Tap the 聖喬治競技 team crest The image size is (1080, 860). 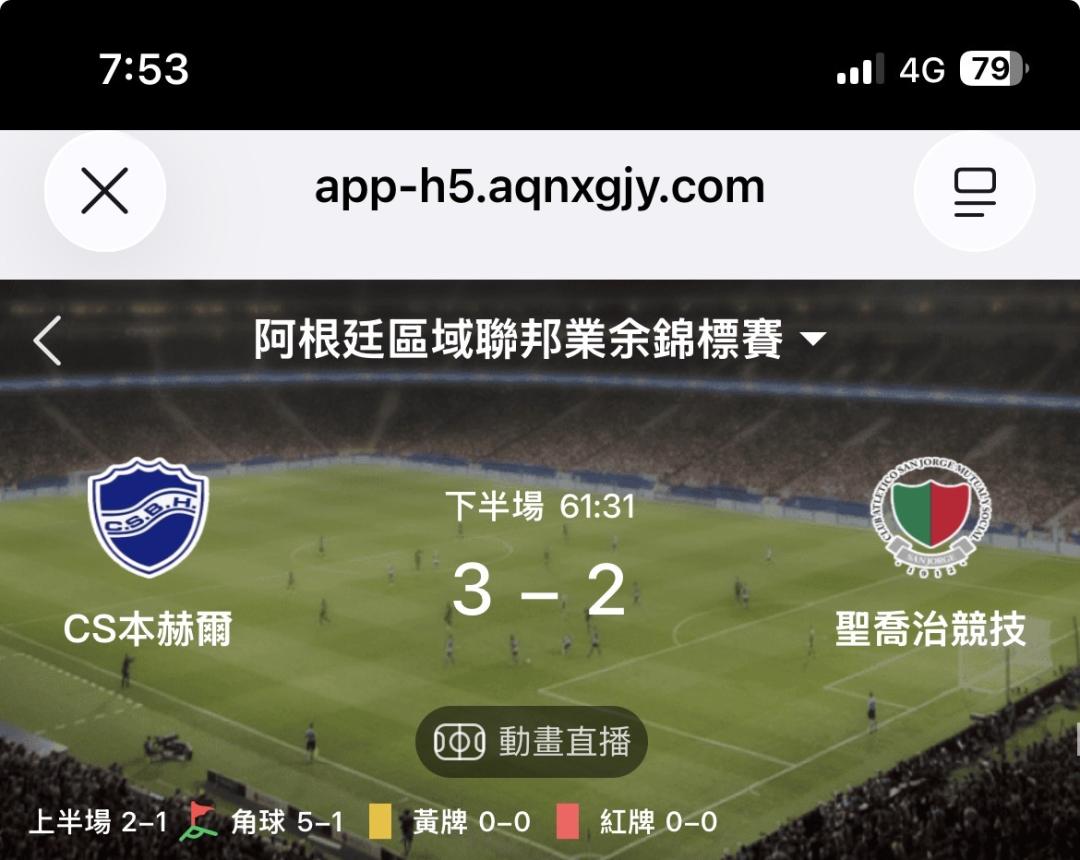pyautogui.click(x=931, y=516)
